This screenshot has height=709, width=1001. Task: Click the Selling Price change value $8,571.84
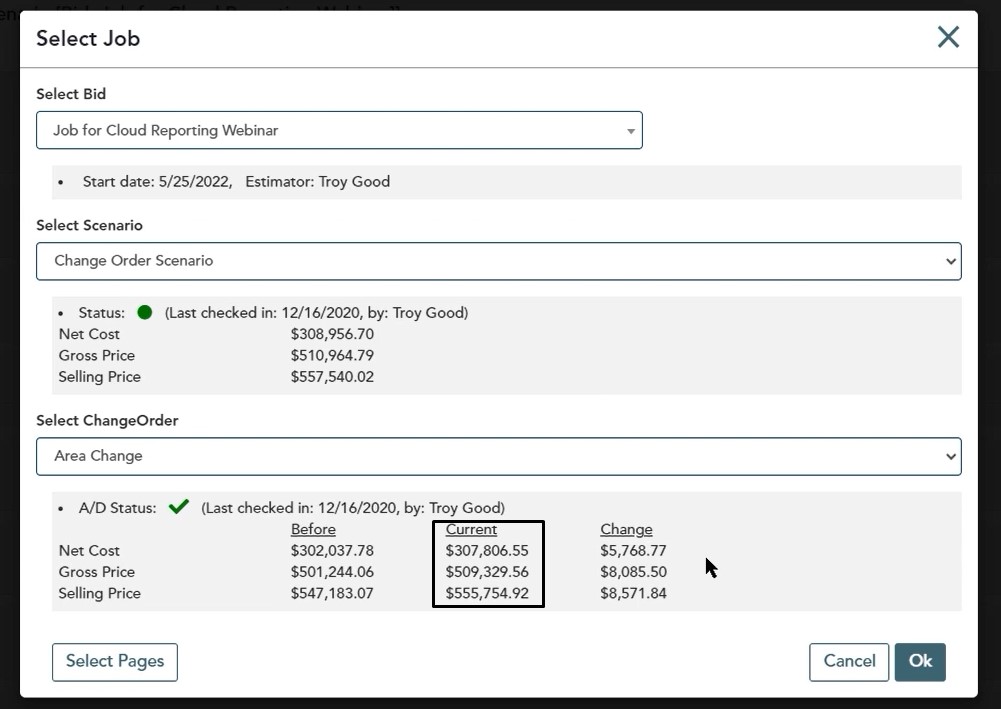coord(633,593)
